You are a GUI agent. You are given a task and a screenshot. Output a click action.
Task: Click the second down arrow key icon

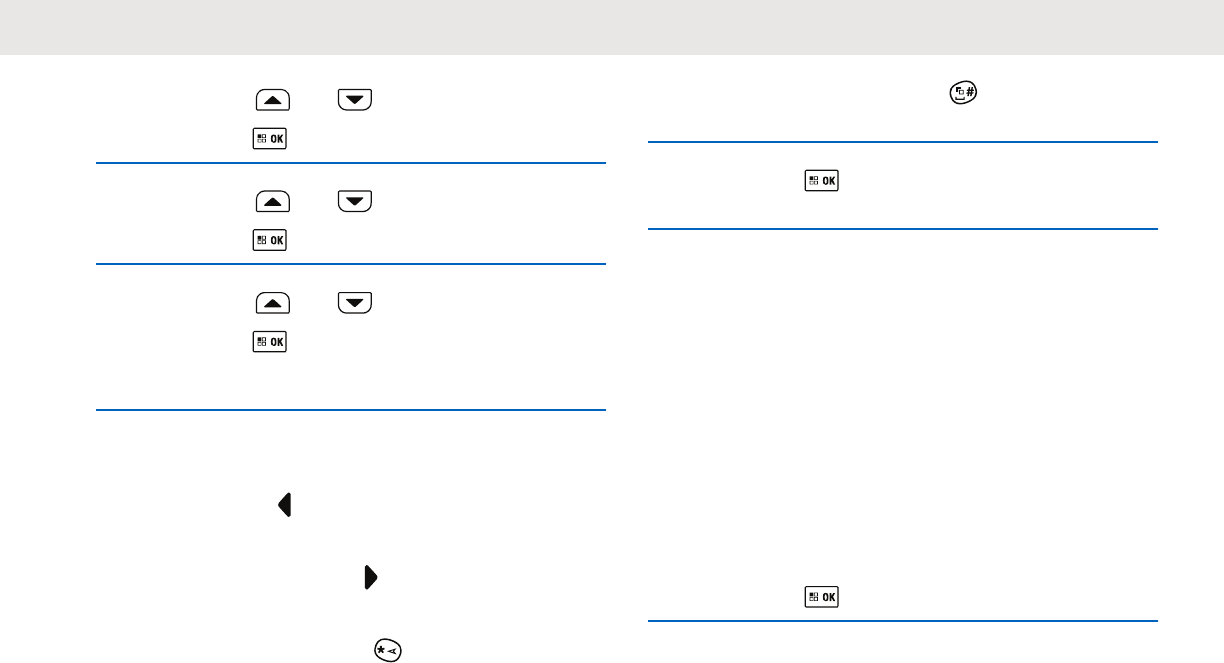(x=354, y=201)
